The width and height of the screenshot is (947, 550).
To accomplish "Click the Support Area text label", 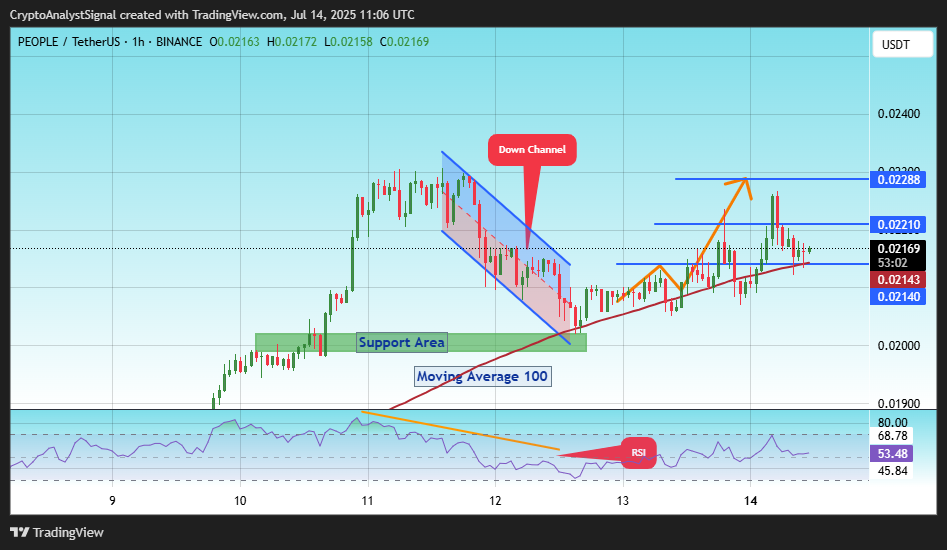I will [x=402, y=342].
